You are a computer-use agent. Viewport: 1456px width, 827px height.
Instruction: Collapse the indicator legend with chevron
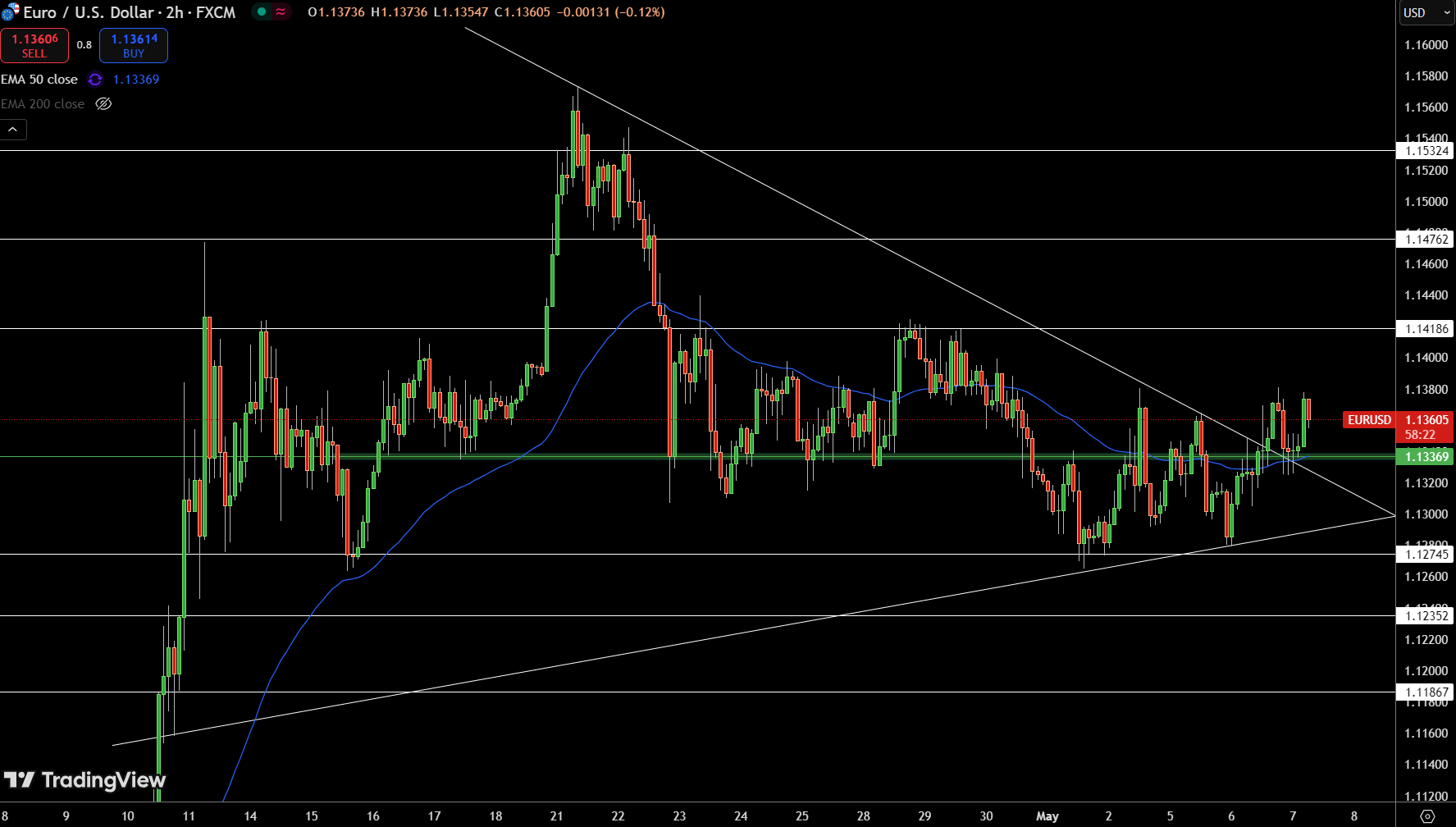click(x=13, y=130)
